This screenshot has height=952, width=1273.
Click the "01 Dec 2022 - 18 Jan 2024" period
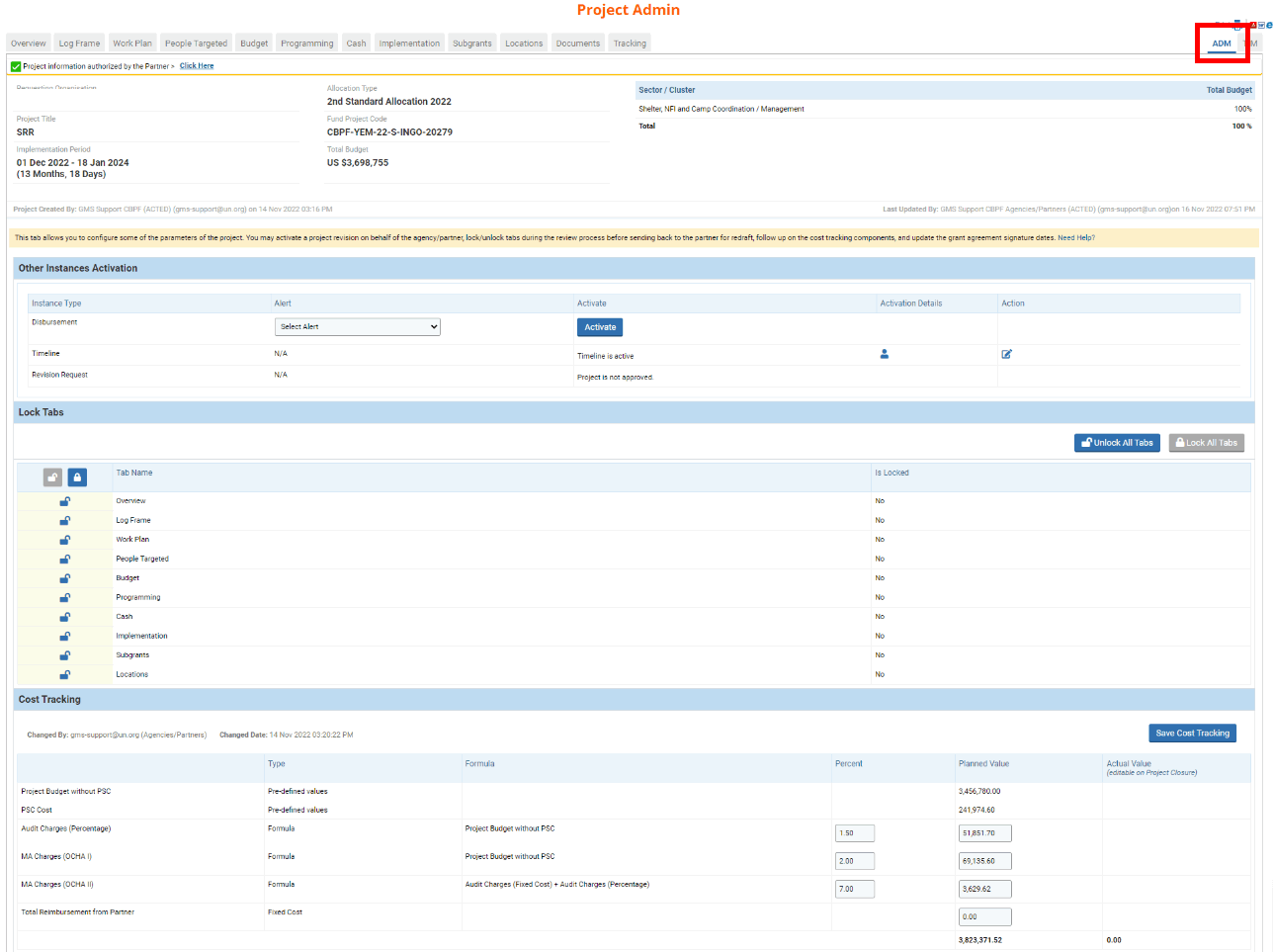click(x=73, y=162)
